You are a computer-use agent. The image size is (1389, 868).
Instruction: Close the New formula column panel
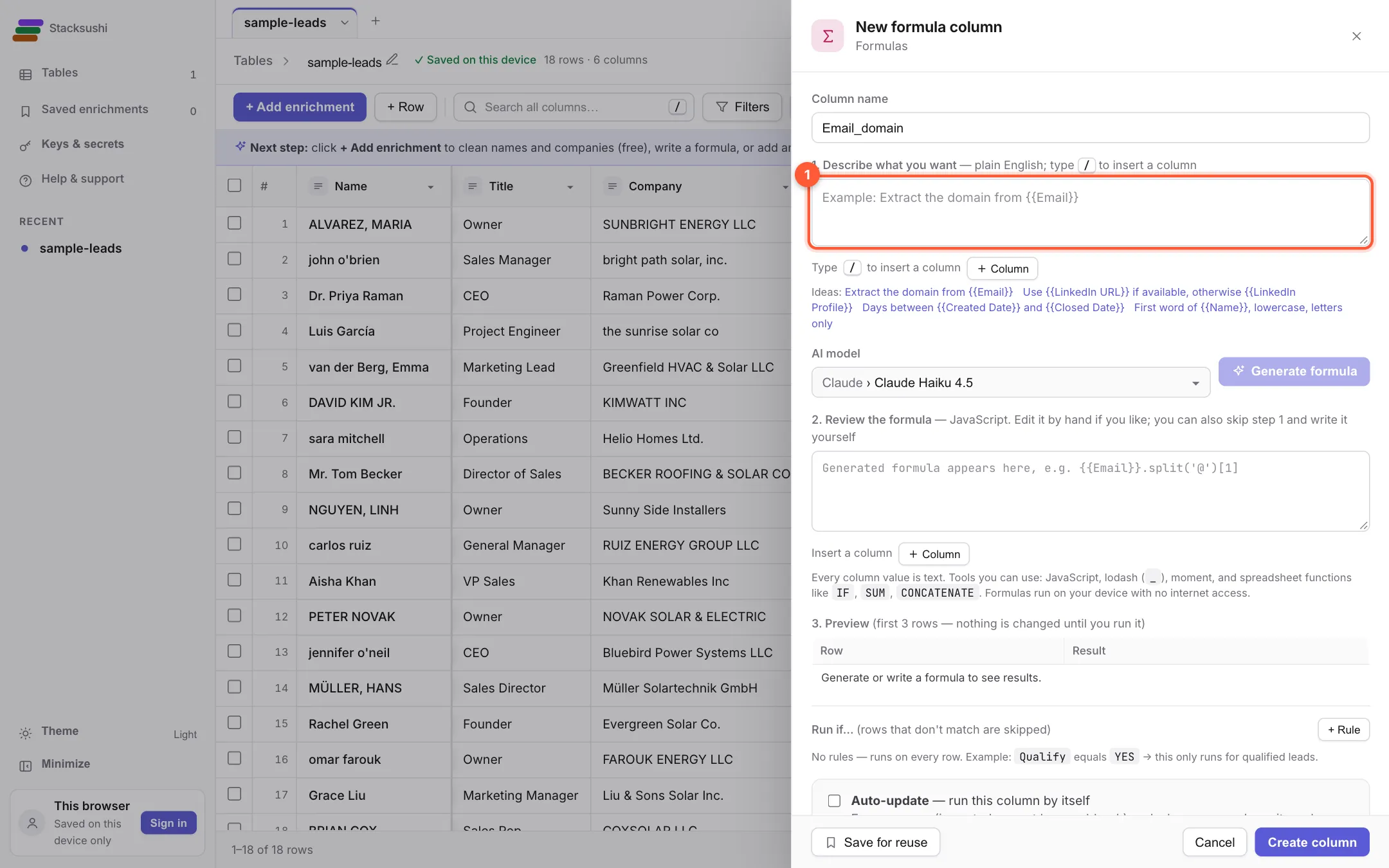point(1356,36)
